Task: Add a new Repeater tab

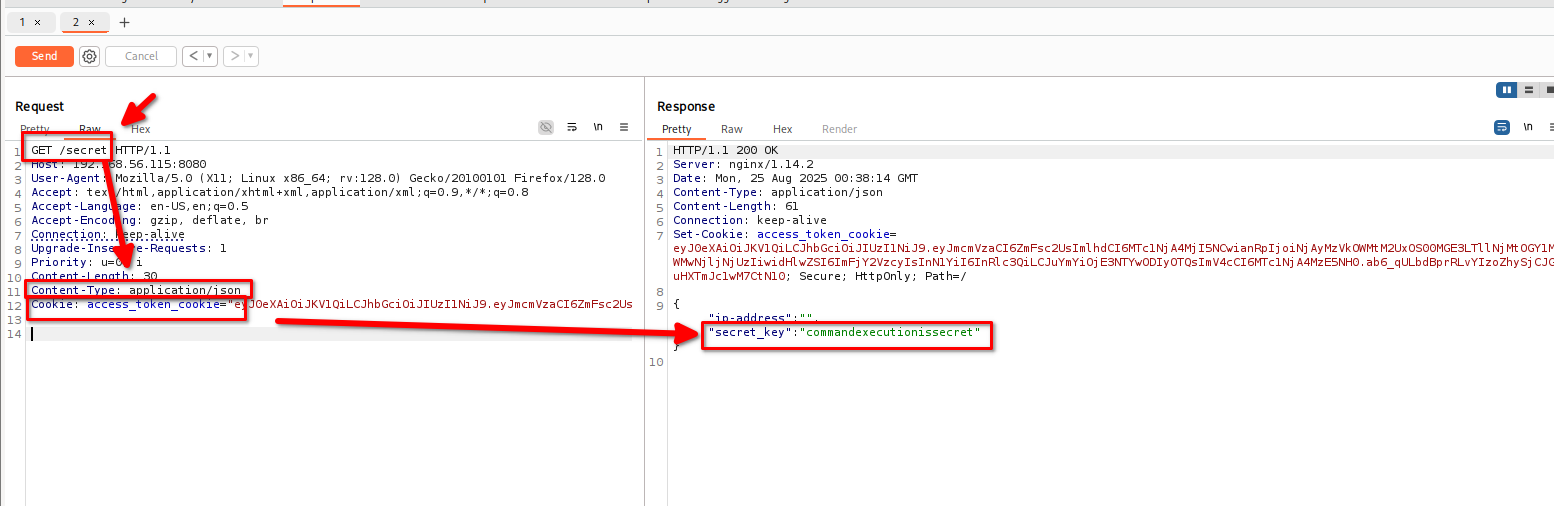Action: [124, 22]
